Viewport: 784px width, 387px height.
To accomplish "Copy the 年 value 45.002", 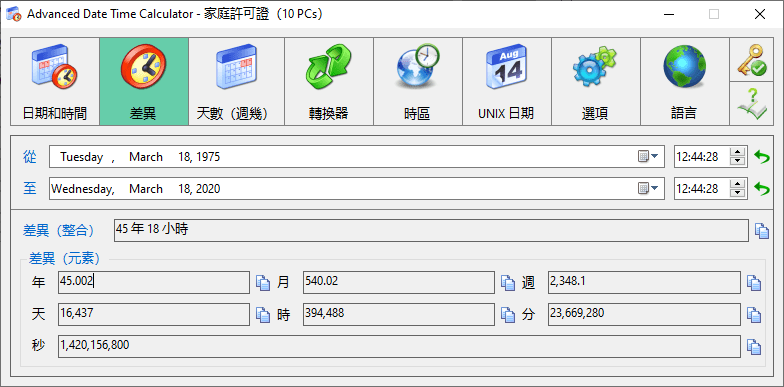I will click(x=263, y=282).
